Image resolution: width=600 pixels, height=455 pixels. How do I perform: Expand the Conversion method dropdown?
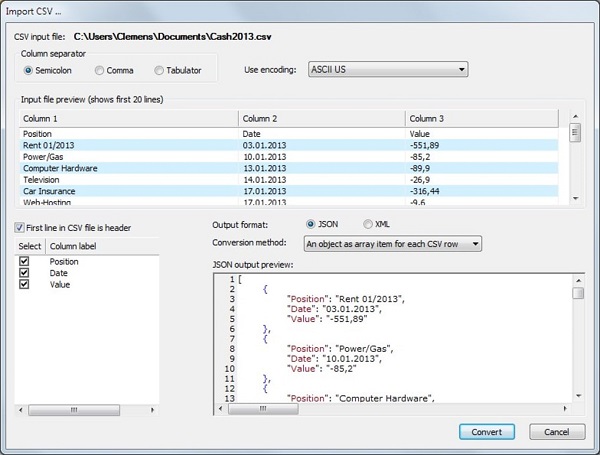coord(393,243)
